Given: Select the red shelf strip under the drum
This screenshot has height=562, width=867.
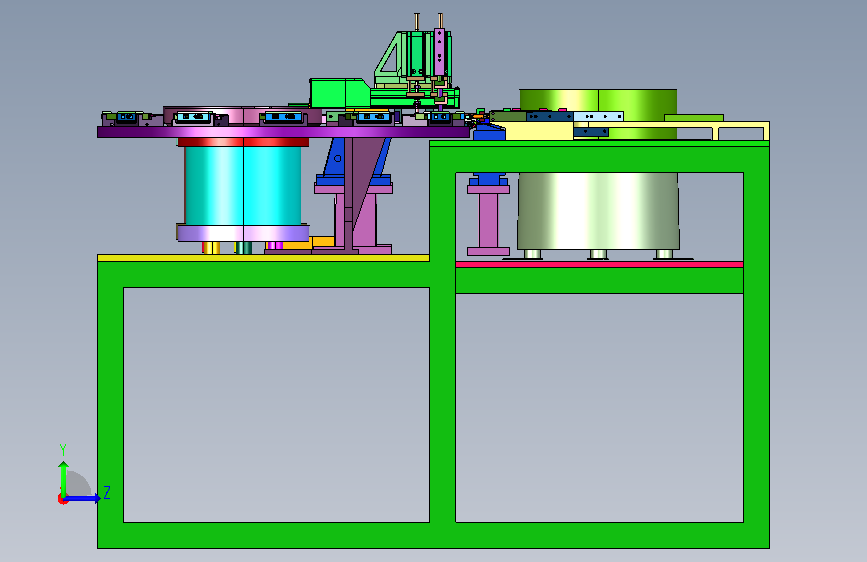Looking at the screenshot, I should (599, 264).
